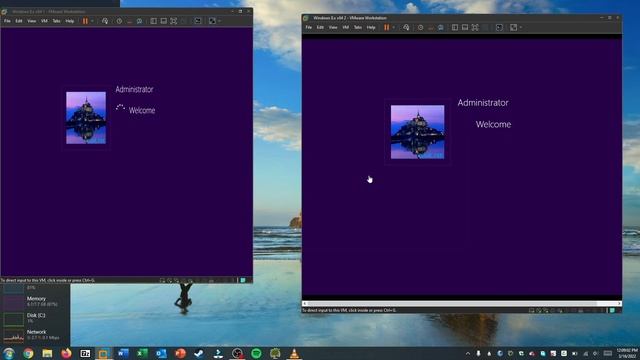Open View menu in the left VMware window

(31, 21)
